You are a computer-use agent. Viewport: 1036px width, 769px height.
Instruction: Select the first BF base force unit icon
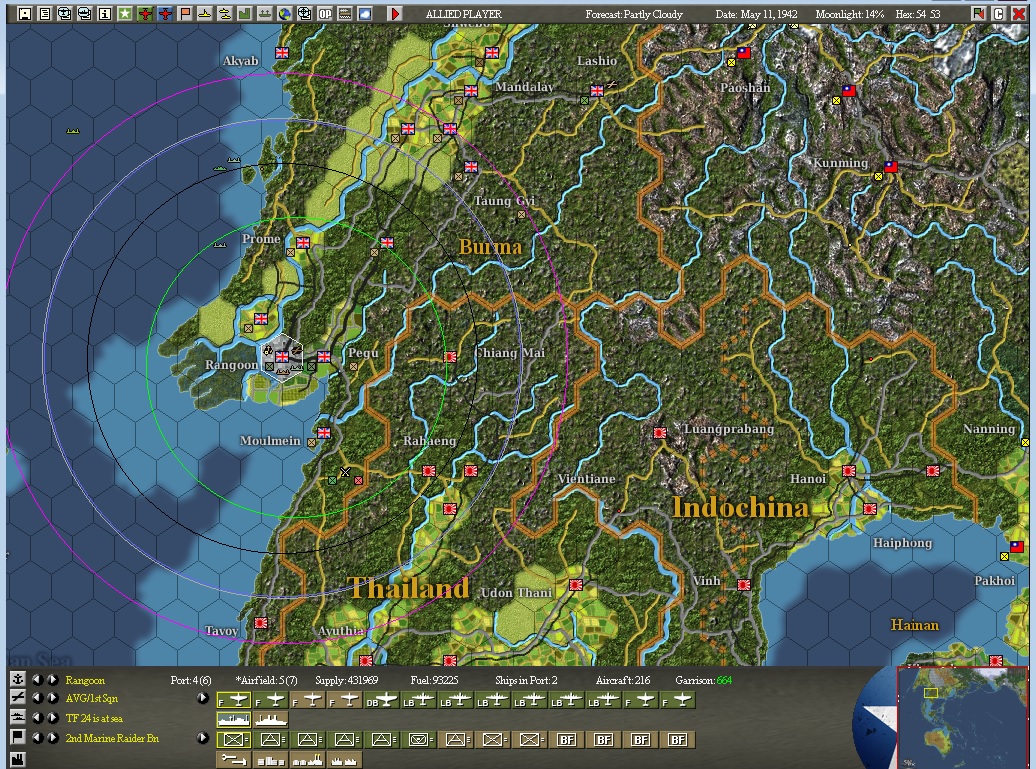[x=567, y=740]
